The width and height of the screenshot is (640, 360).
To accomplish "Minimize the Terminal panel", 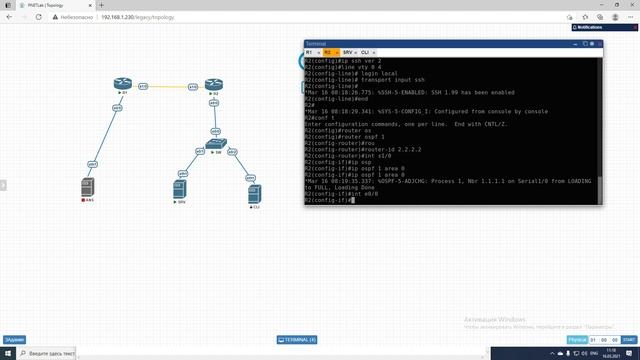I will pos(575,44).
